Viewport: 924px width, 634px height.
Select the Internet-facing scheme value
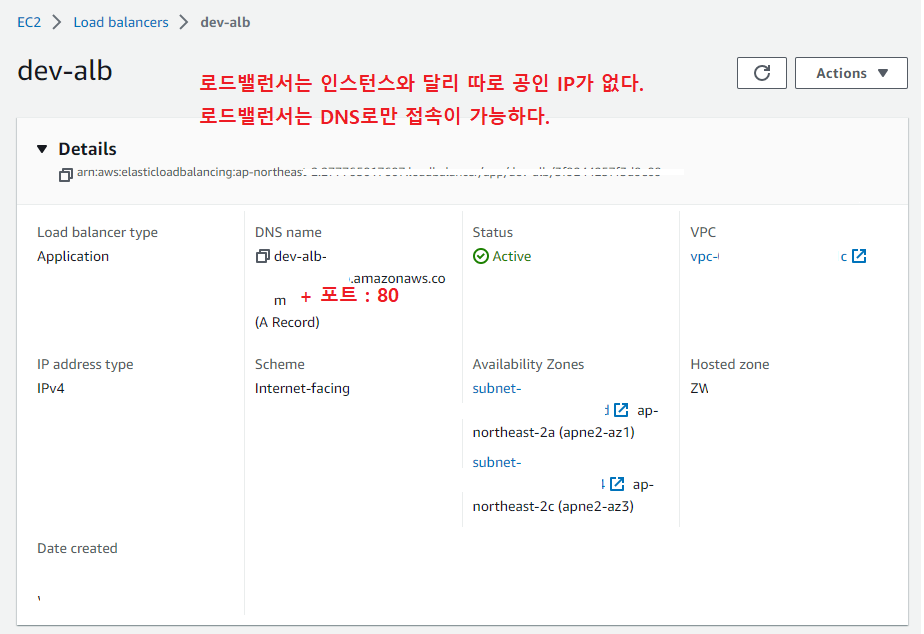(302, 388)
